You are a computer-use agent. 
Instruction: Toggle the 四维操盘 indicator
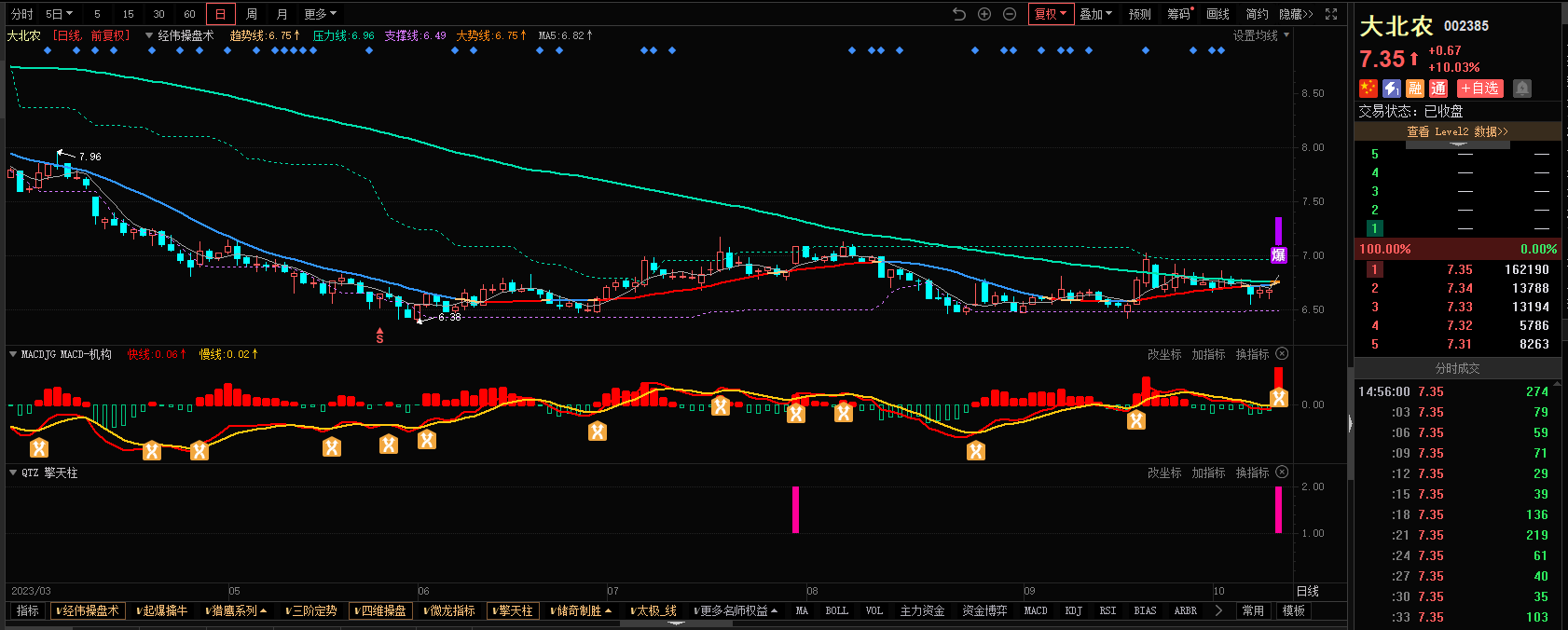coord(381,611)
